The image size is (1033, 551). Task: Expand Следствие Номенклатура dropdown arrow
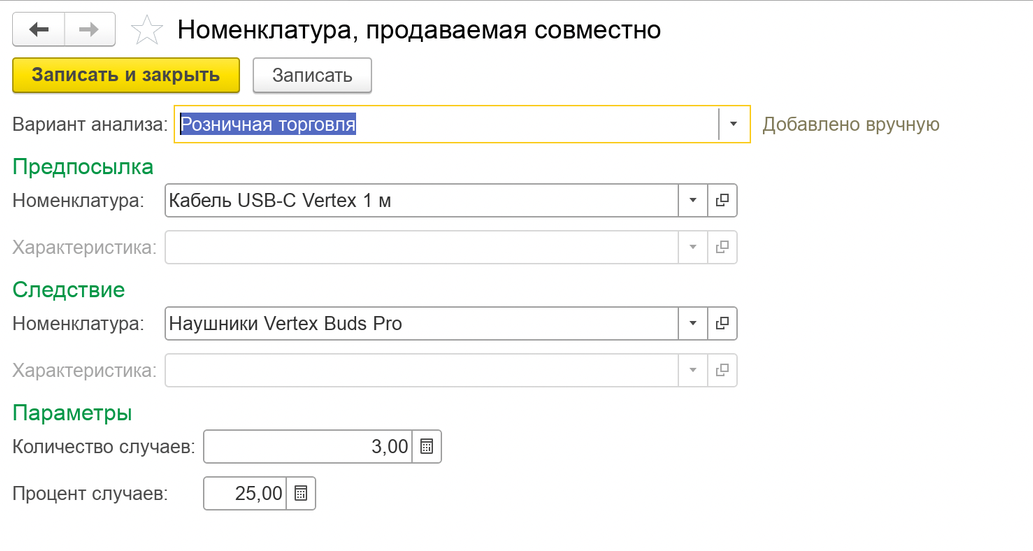point(693,324)
